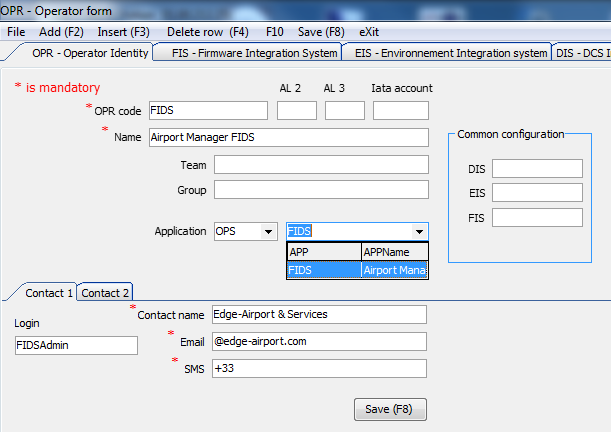This screenshot has height=432, width=611.
Task: Open the File menu
Action: pos(16,31)
